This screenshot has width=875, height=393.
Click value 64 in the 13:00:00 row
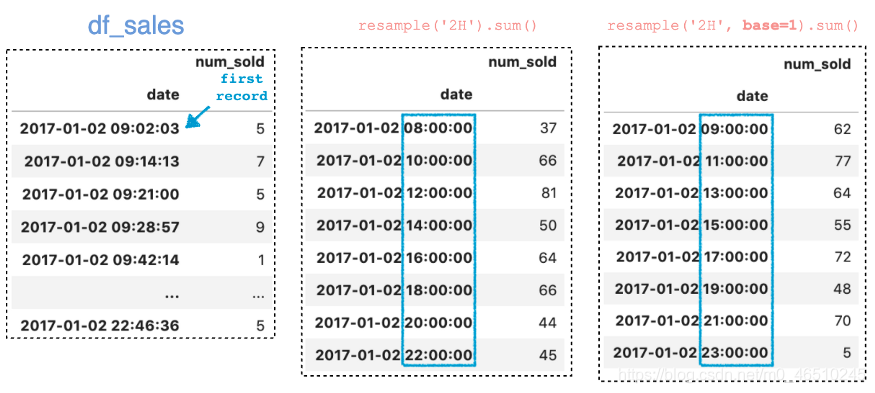coord(843,194)
